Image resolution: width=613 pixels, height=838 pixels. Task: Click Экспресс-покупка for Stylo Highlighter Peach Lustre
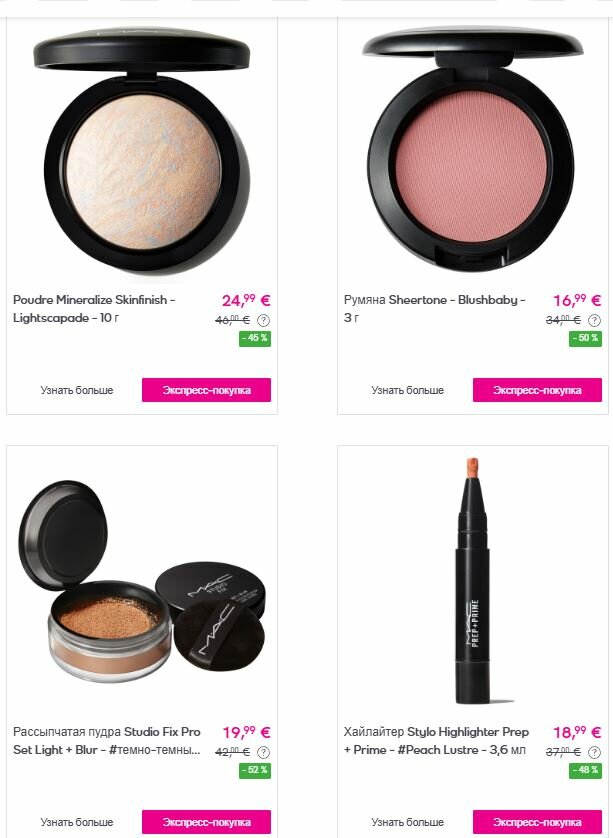(537, 822)
